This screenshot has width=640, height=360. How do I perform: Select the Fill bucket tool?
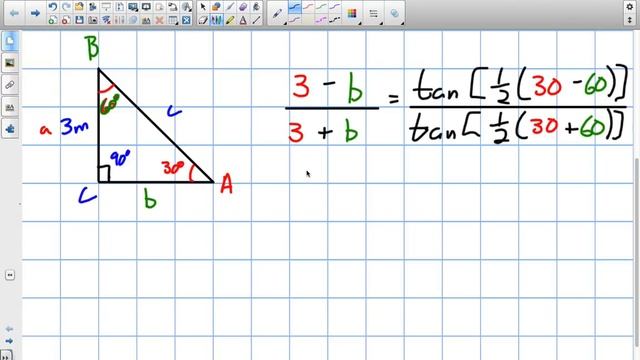tap(256, 7)
